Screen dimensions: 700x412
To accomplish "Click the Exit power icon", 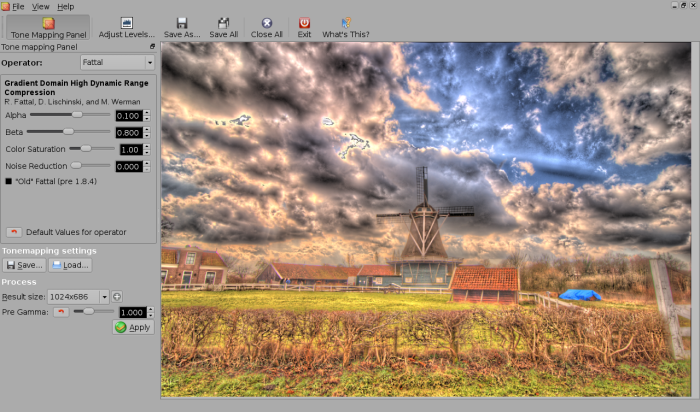I will coord(304,27).
